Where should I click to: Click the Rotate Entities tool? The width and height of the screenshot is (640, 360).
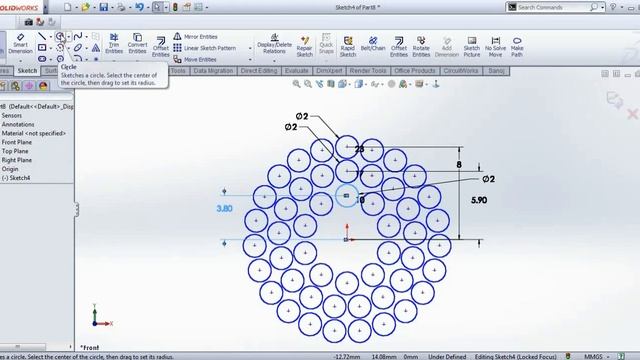tap(421, 46)
